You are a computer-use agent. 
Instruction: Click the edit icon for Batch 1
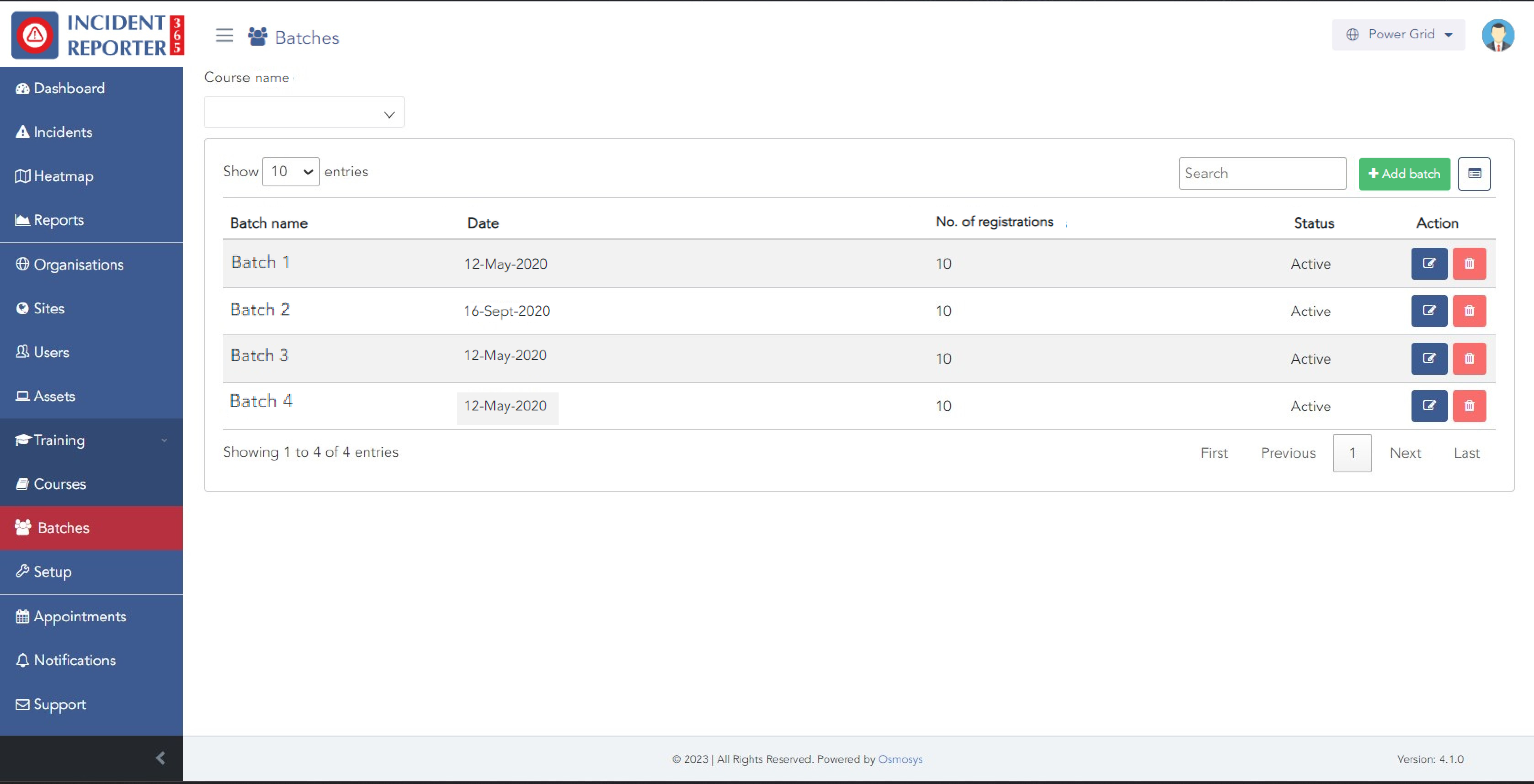click(1429, 263)
